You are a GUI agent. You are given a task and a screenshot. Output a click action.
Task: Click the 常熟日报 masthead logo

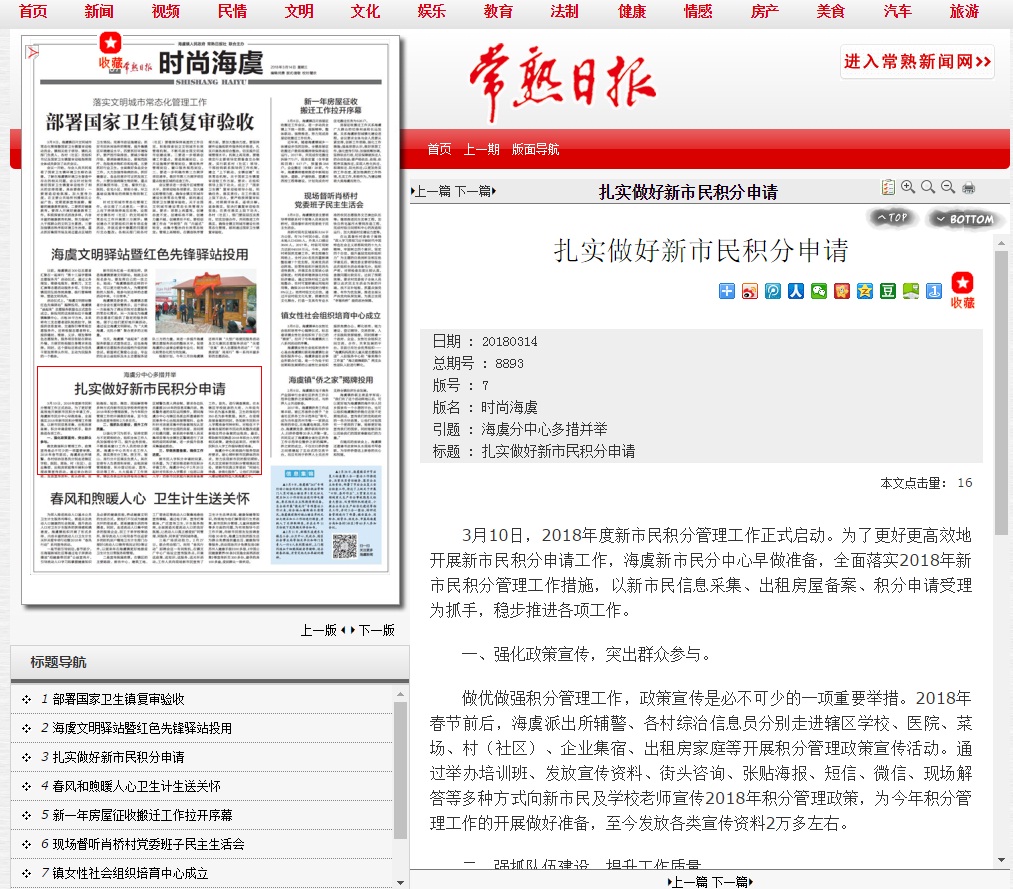[562, 83]
